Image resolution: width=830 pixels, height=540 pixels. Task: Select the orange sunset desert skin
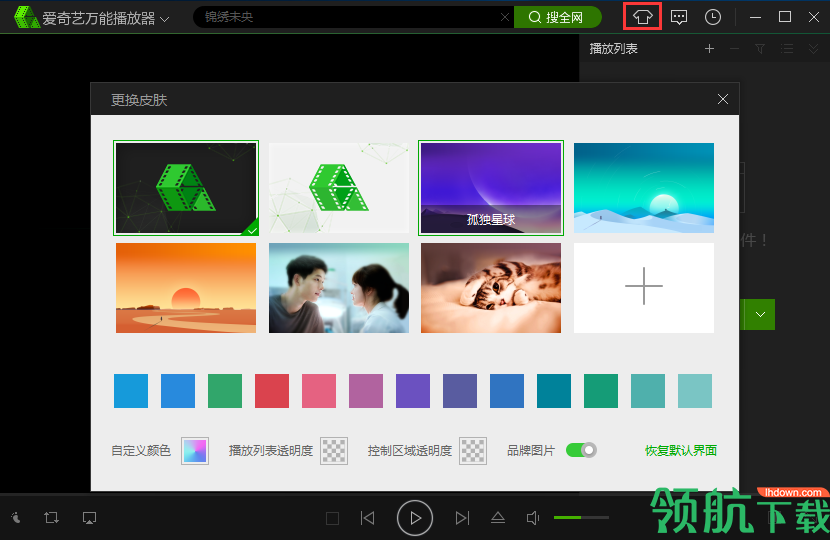186,288
